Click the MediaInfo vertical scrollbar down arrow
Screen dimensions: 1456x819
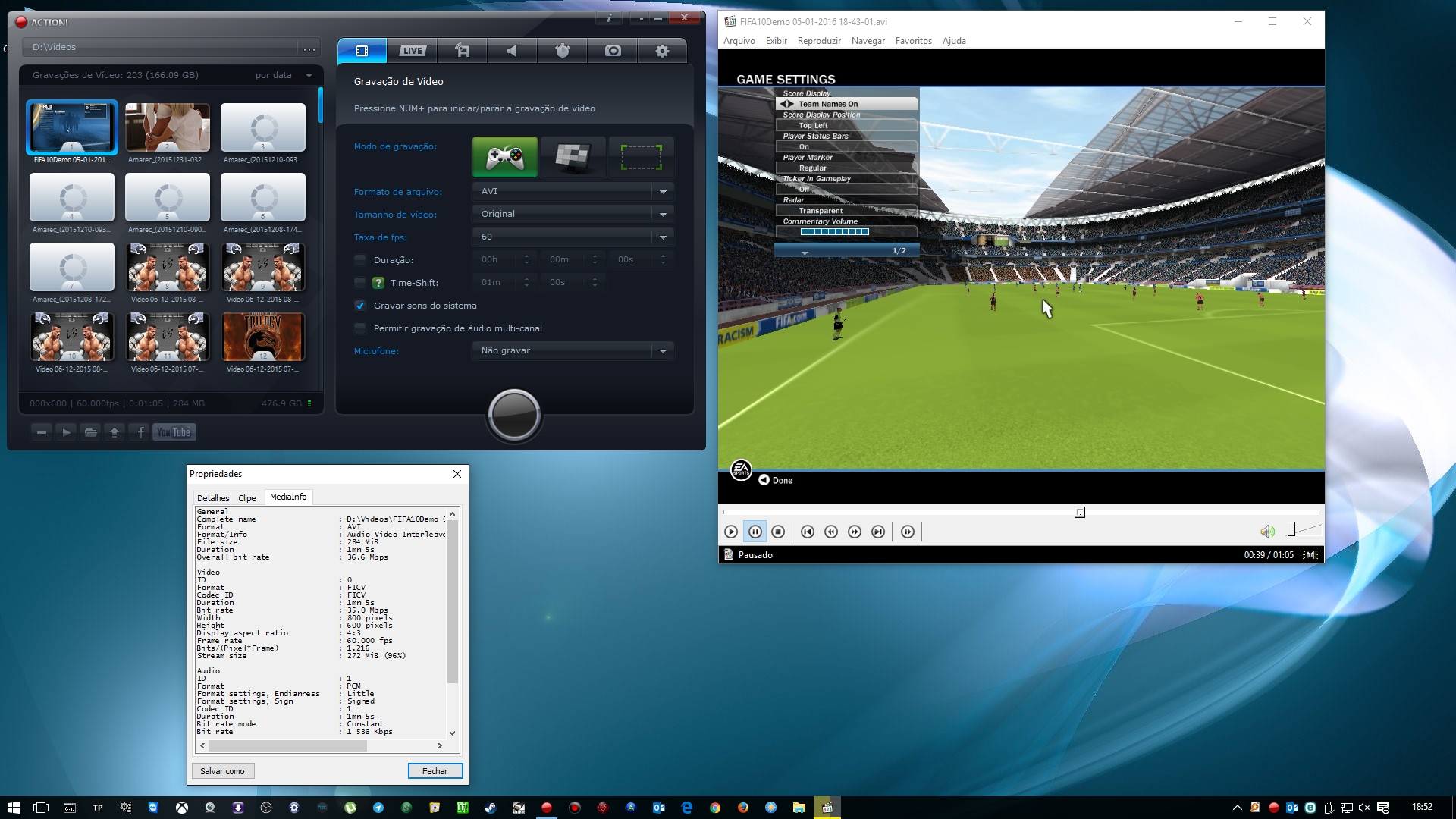[453, 733]
